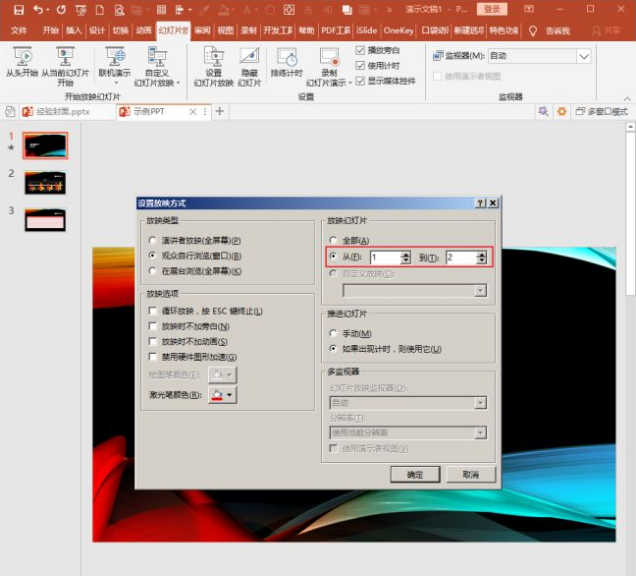Check the 放映时不加旁白 option
Image resolution: width=636 pixels, height=576 pixels.
152,326
